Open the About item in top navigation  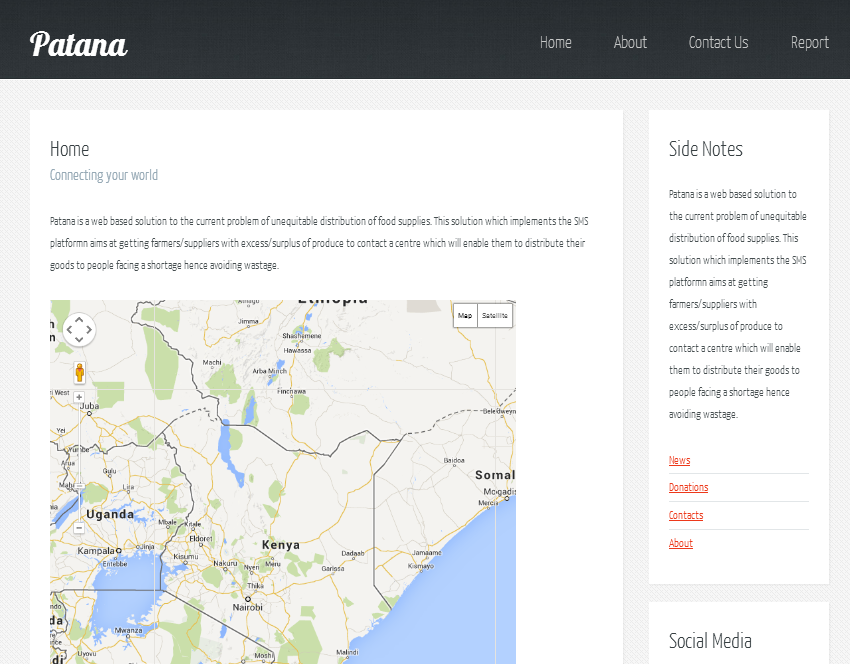630,42
